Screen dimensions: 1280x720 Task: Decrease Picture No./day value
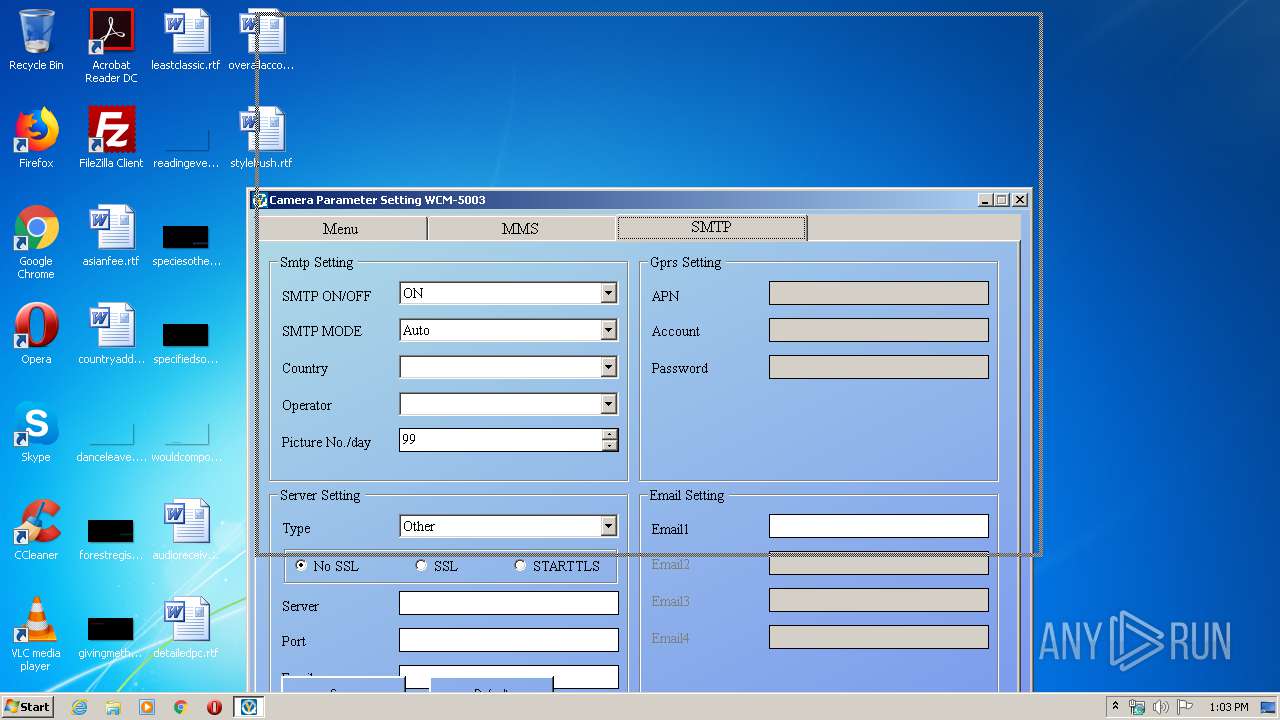point(609,445)
